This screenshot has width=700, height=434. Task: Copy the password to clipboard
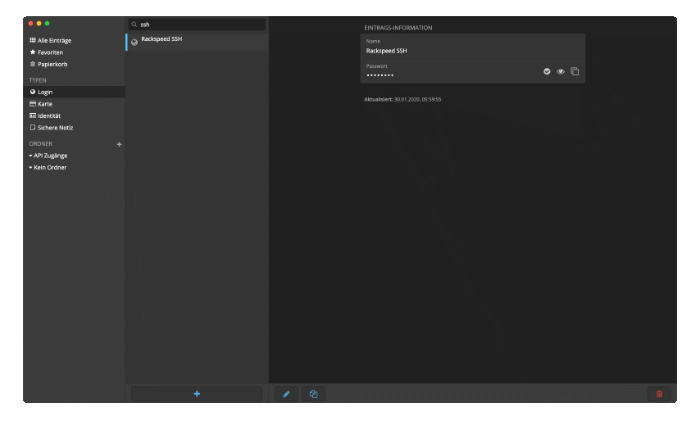pos(575,71)
